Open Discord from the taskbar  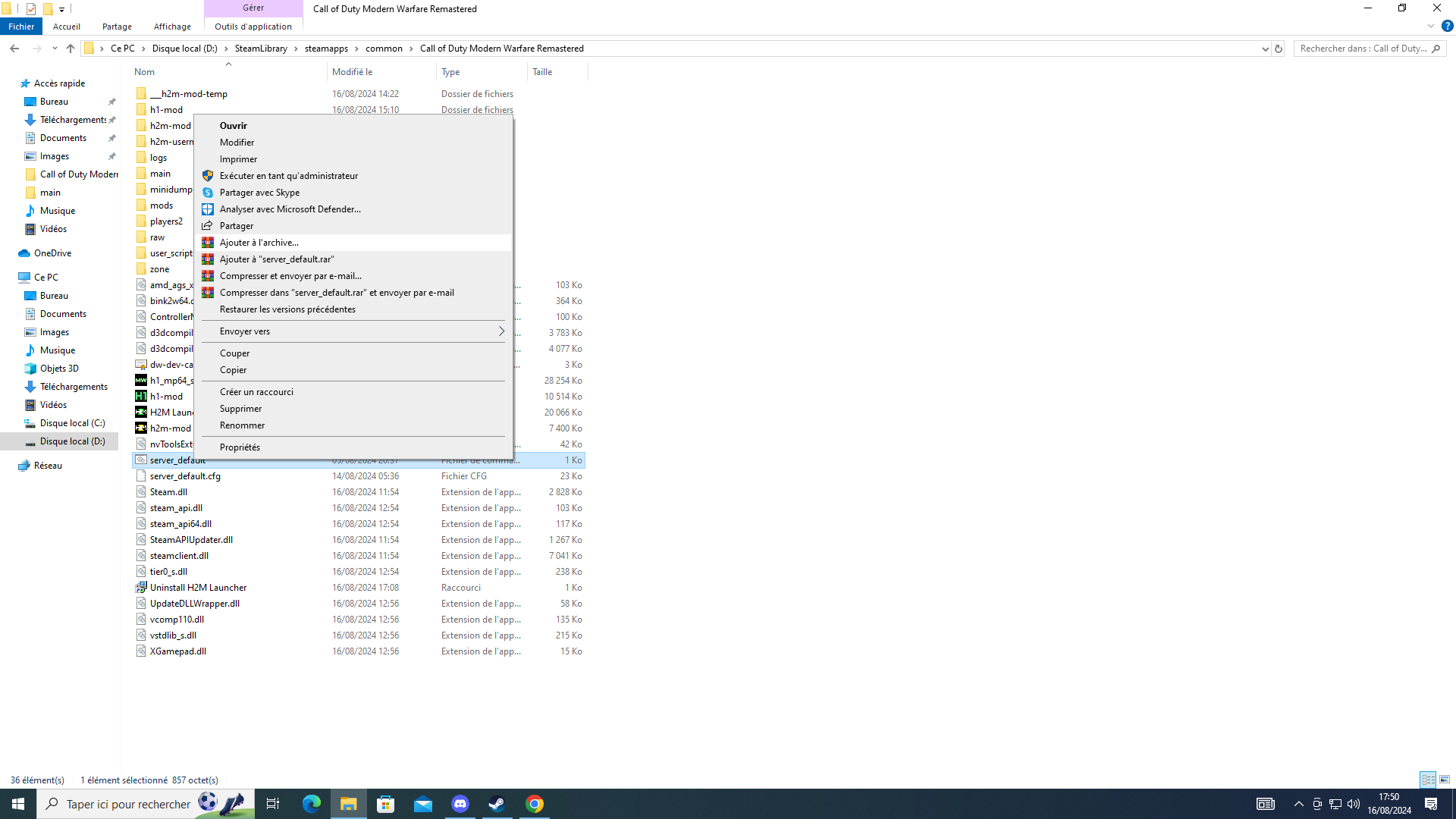tap(460, 804)
